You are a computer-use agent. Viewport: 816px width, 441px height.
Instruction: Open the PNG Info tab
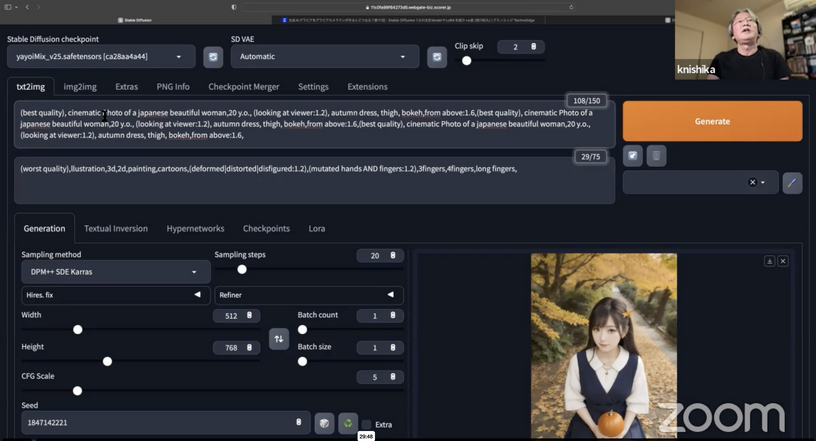click(x=173, y=86)
